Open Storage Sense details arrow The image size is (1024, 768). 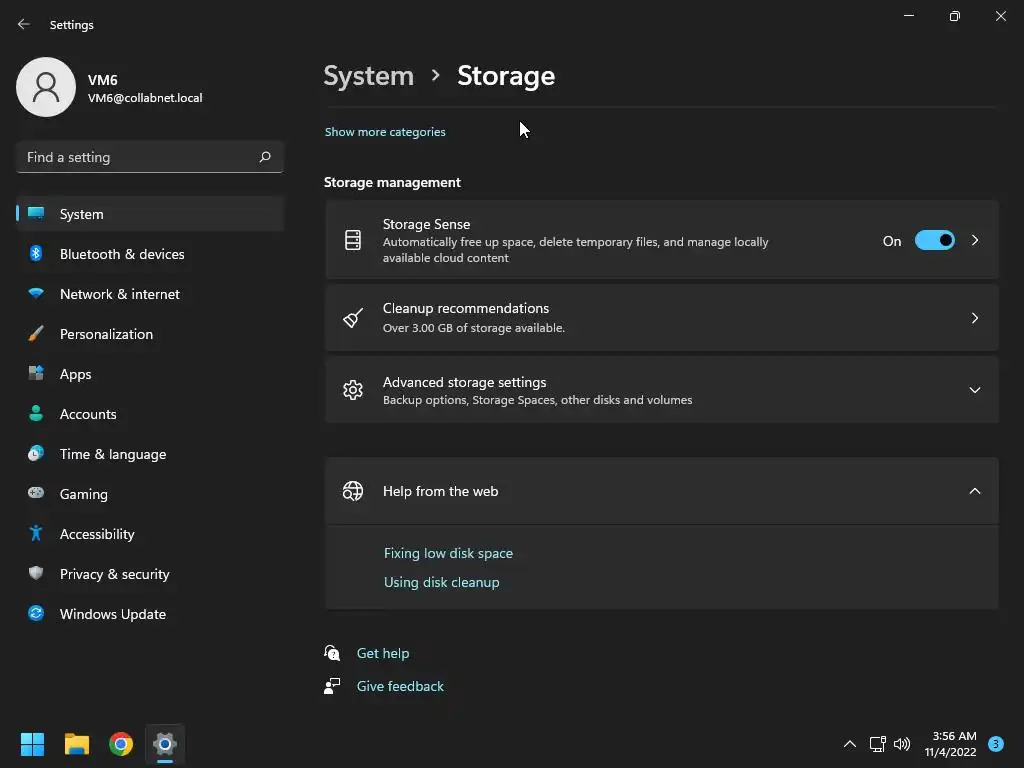[x=975, y=241]
